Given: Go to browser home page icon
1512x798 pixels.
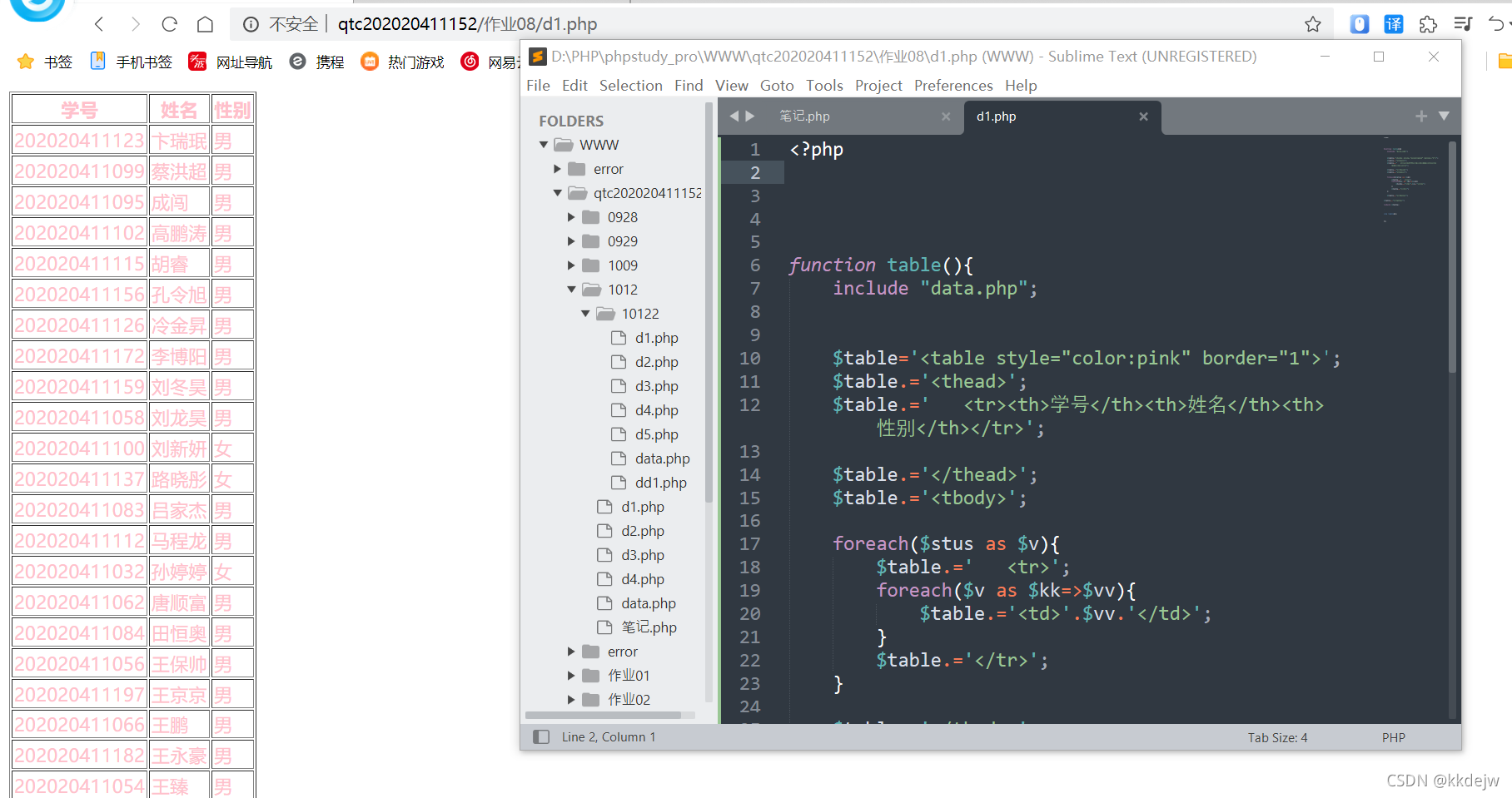Looking at the screenshot, I should [205, 24].
